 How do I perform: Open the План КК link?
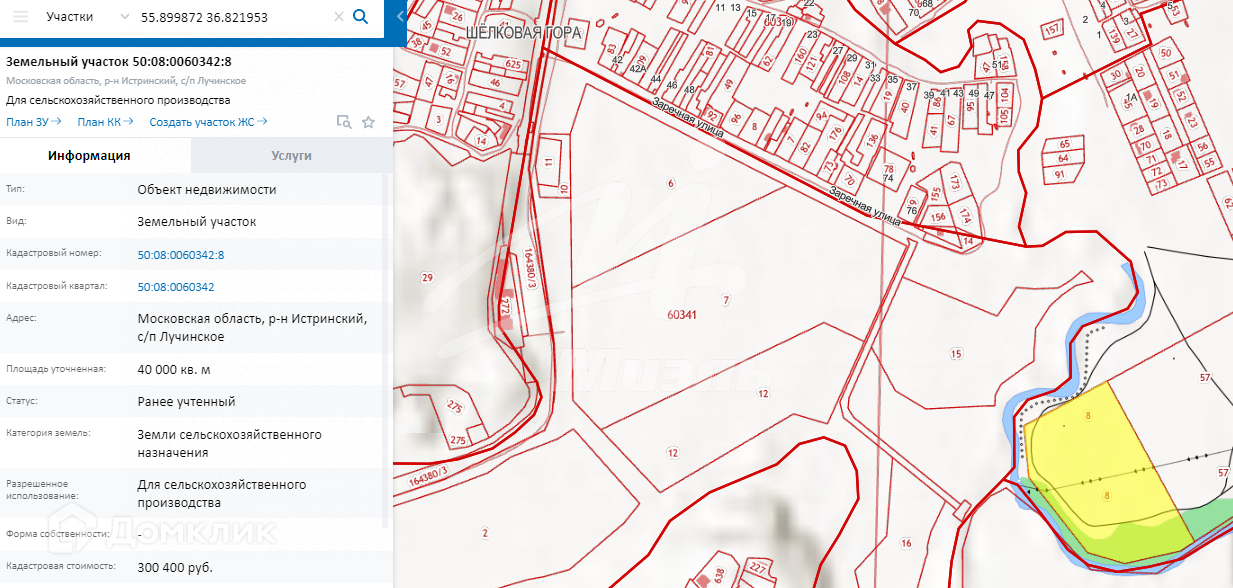(105, 122)
